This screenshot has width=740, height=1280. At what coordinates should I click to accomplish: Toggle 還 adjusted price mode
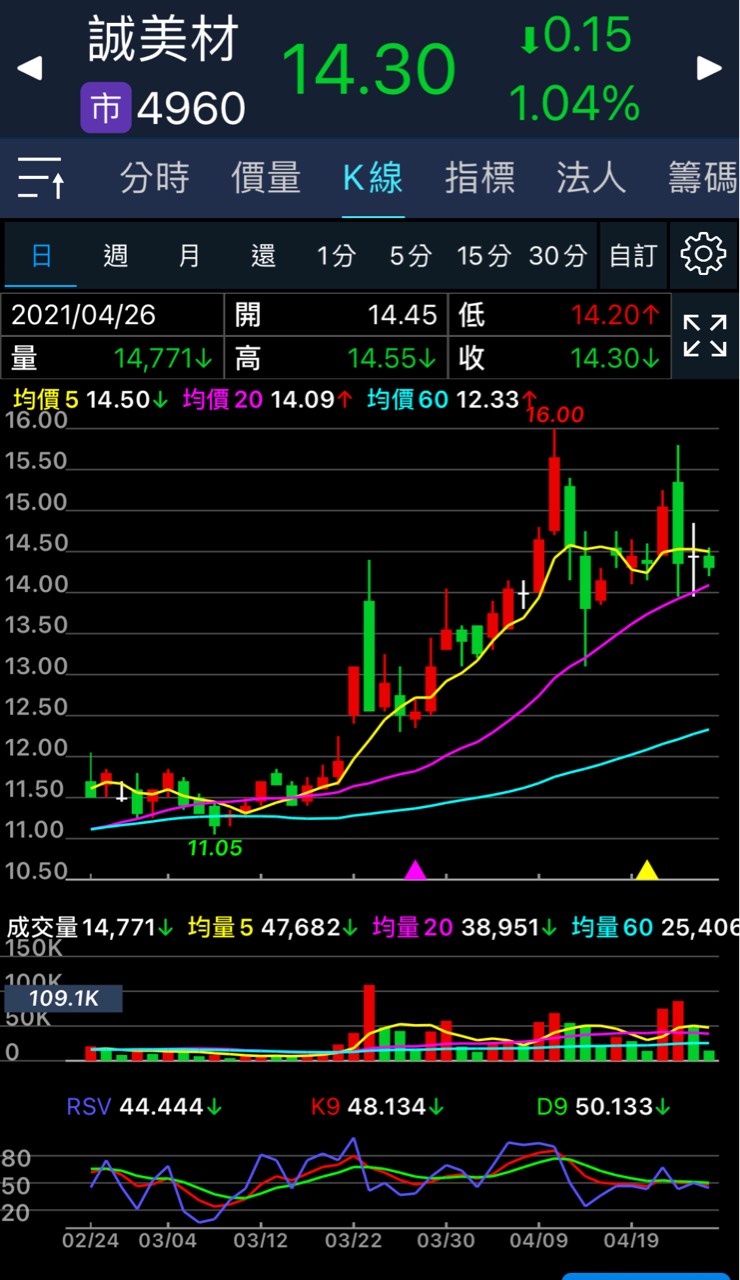(x=263, y=256)
